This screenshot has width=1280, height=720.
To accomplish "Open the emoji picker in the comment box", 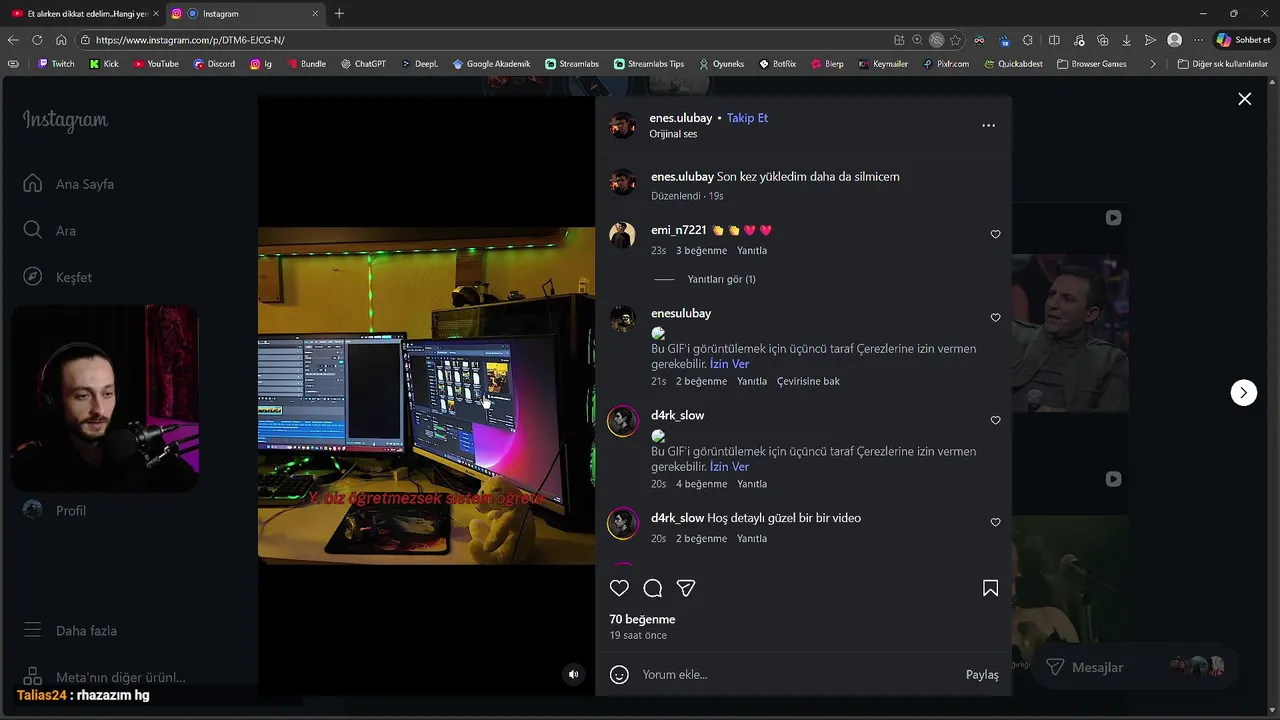I will [x=620, y=675].
